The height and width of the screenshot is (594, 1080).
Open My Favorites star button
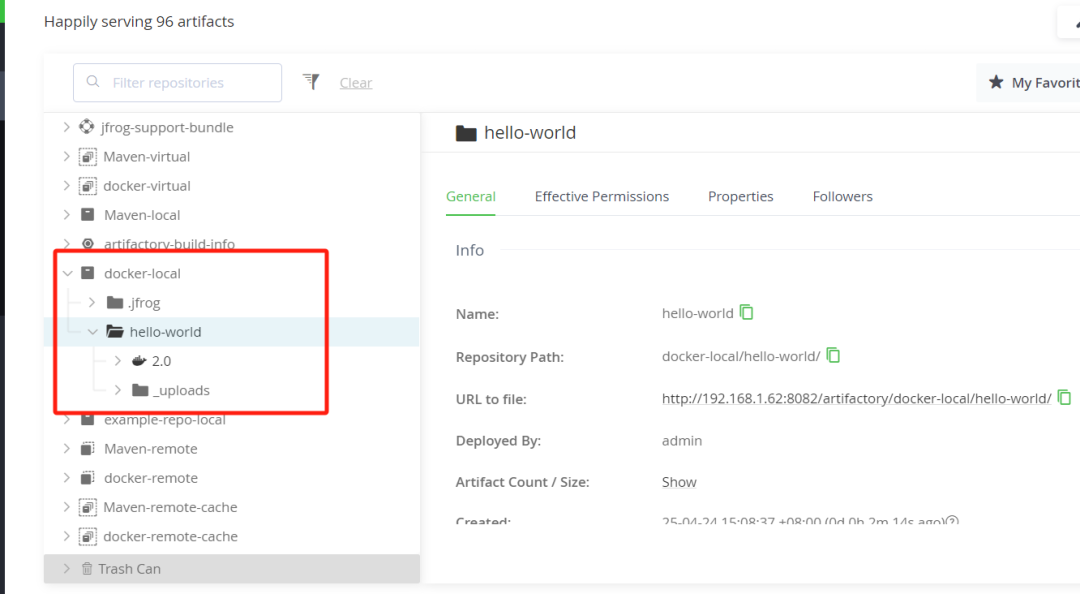[x=1030, y=83]
